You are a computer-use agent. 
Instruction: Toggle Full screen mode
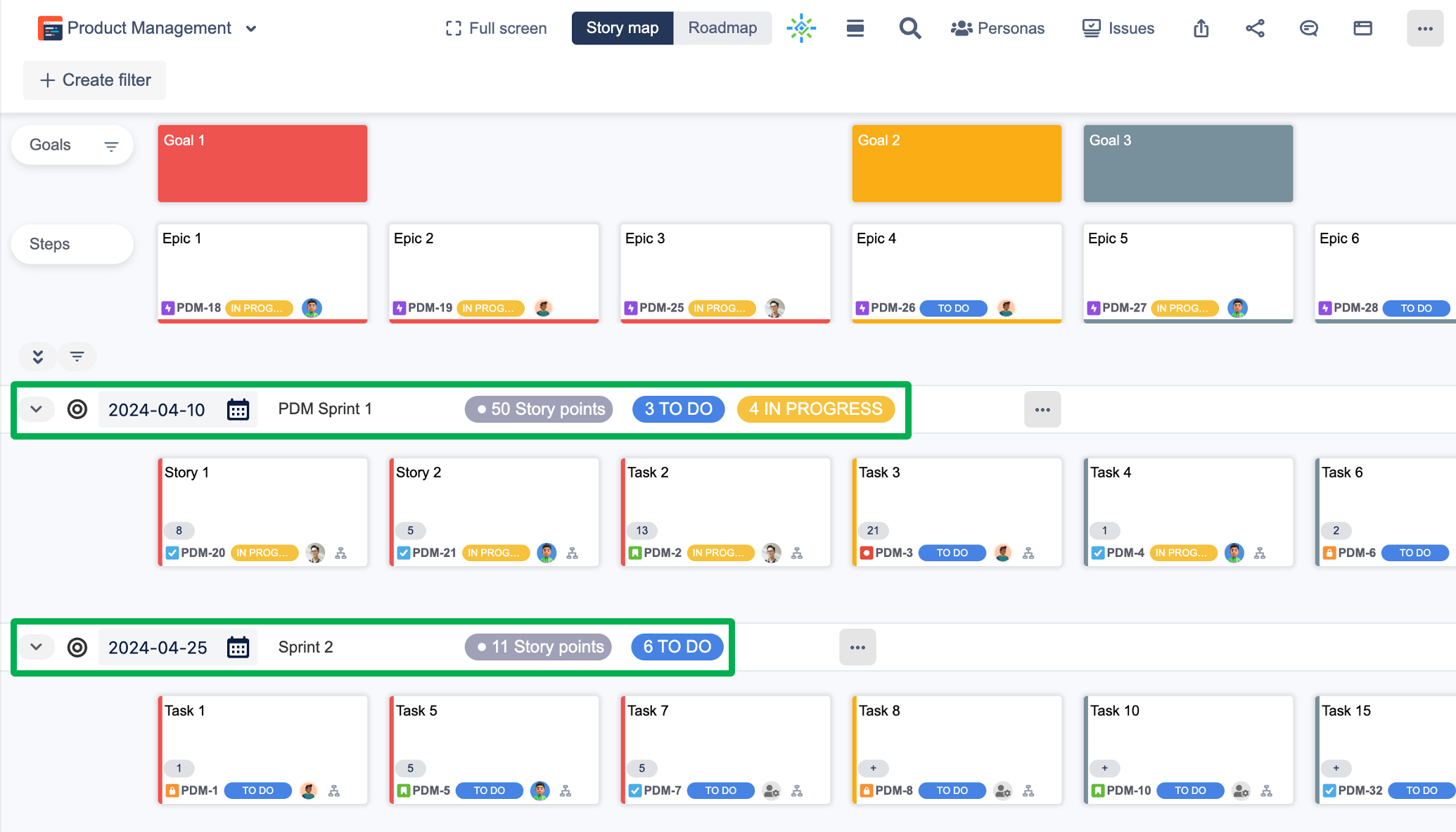click(x=496, y=28)
